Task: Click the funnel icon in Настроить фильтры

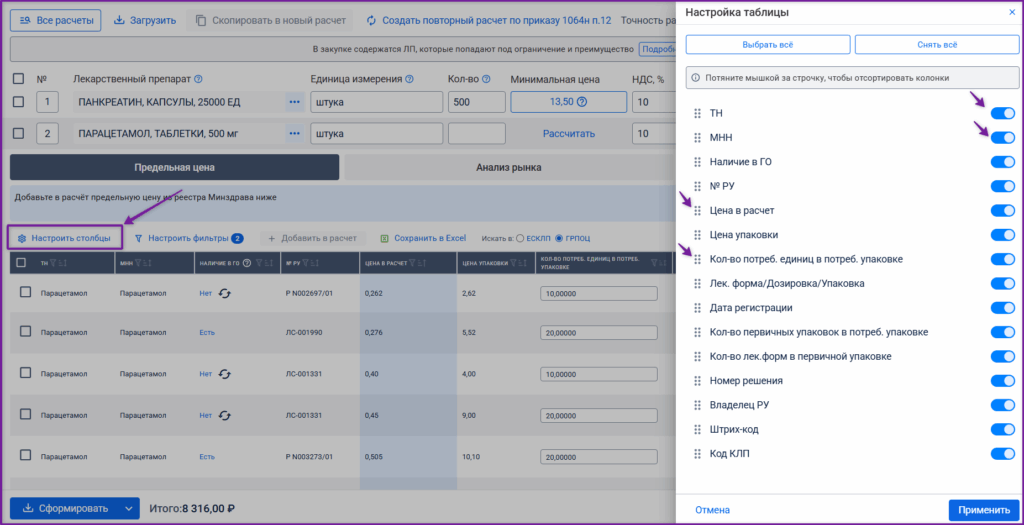Action: point(138,238)
